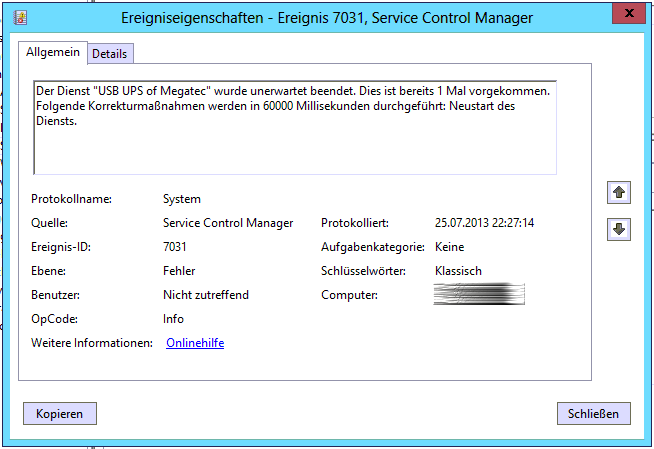Select the Ebene value Fehler
Viewport: 654px width, 449px height.
pos(179,271)
